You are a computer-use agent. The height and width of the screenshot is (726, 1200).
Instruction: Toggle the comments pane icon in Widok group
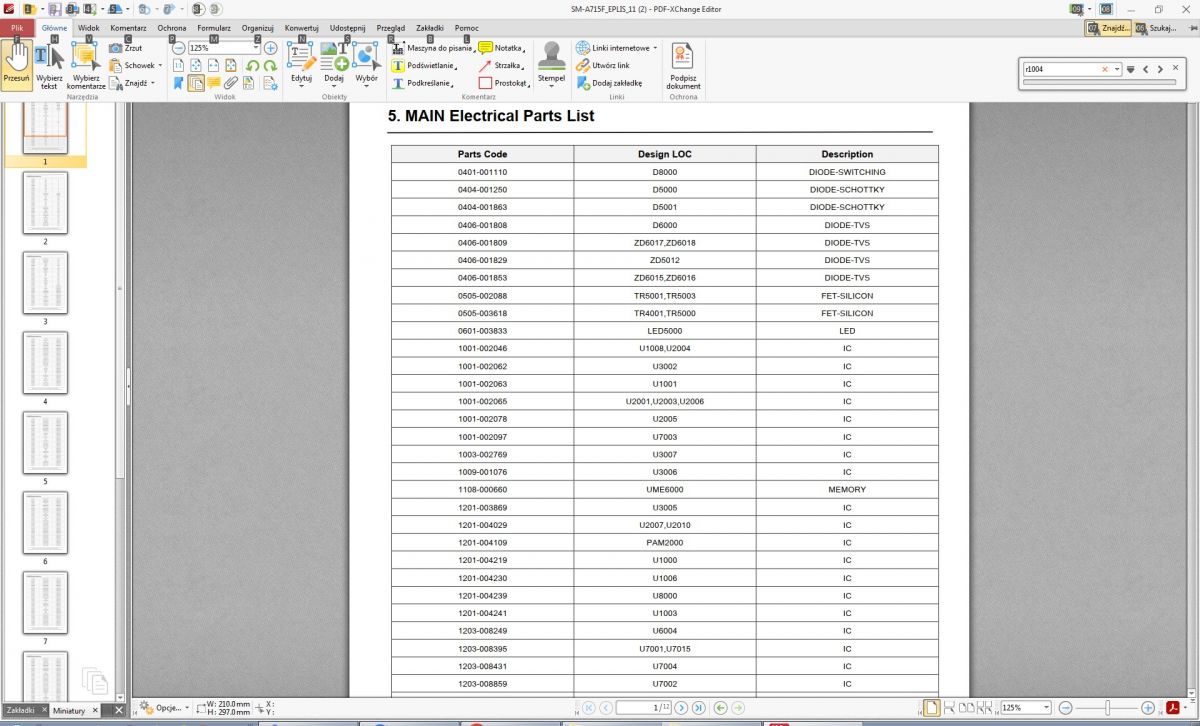[214, 83]
